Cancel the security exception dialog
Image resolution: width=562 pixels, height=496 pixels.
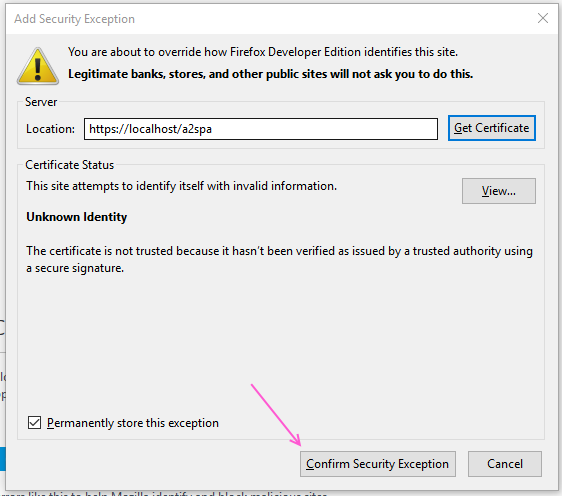pos(505,464)
